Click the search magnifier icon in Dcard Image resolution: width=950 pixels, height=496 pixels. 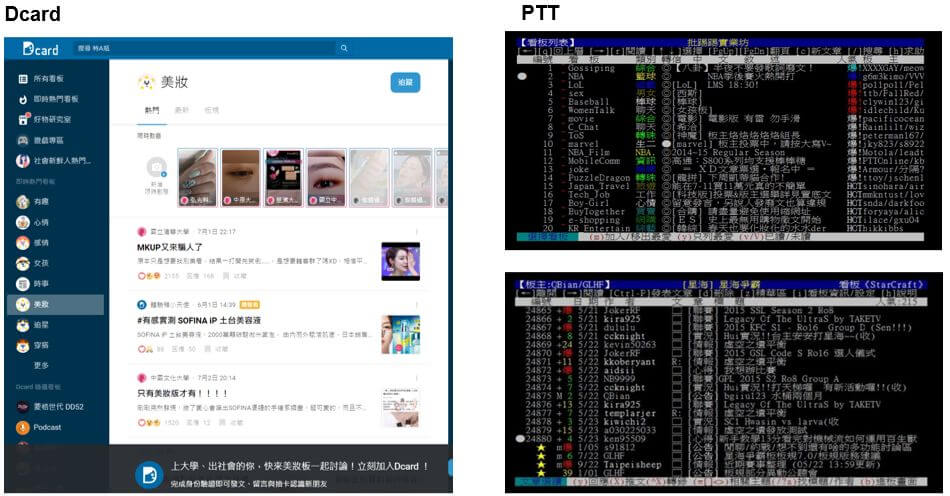(x=344, y=48)
